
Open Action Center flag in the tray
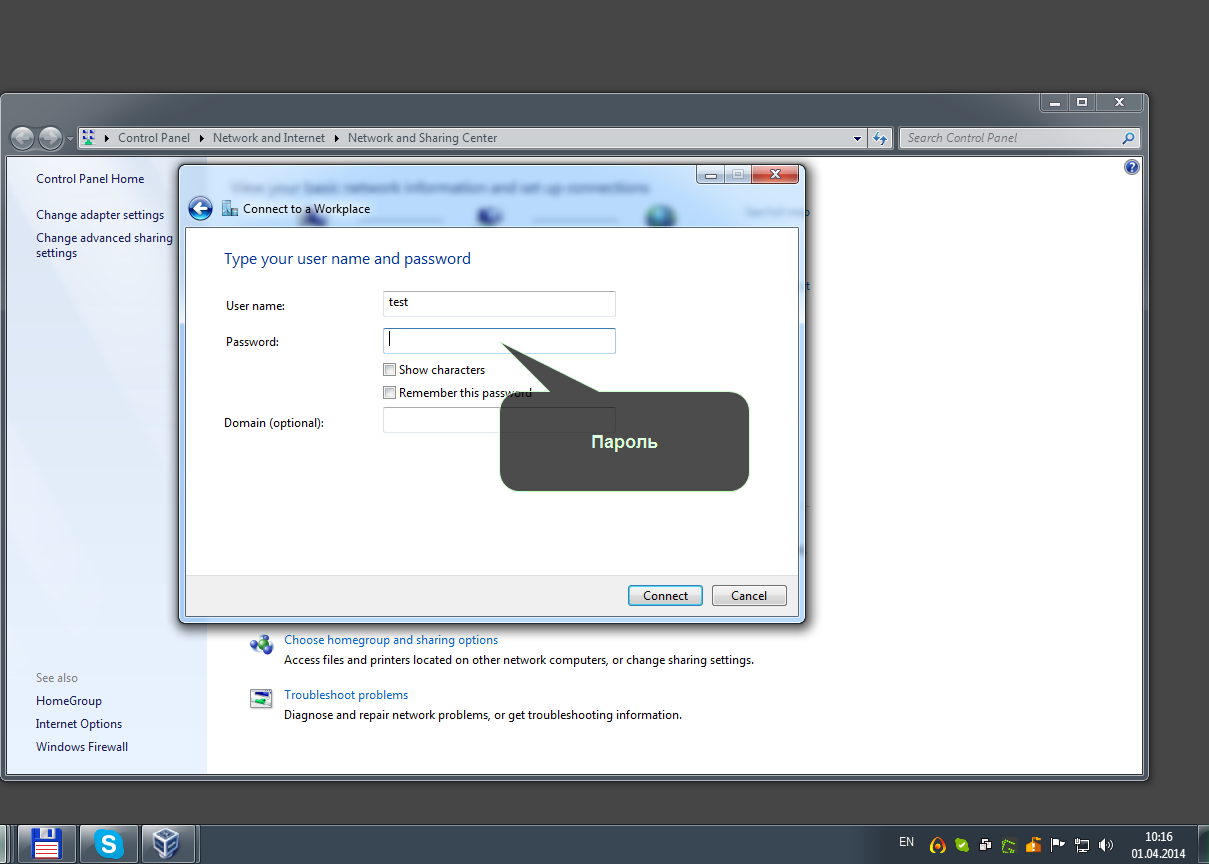(x=1058, y=845)
